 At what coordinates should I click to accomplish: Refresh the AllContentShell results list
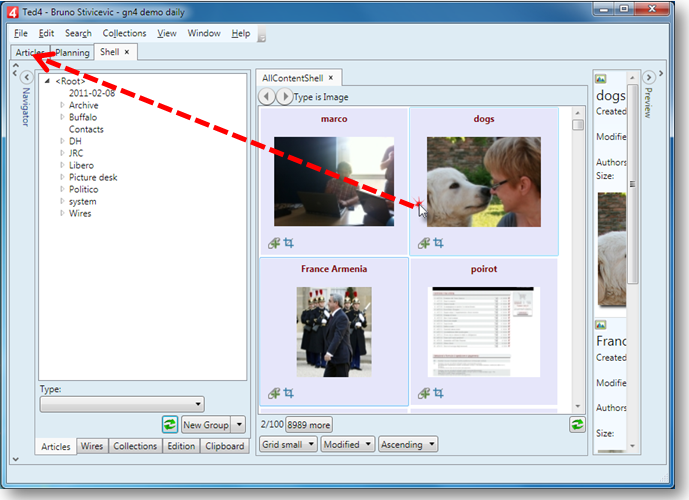[577, 424]
